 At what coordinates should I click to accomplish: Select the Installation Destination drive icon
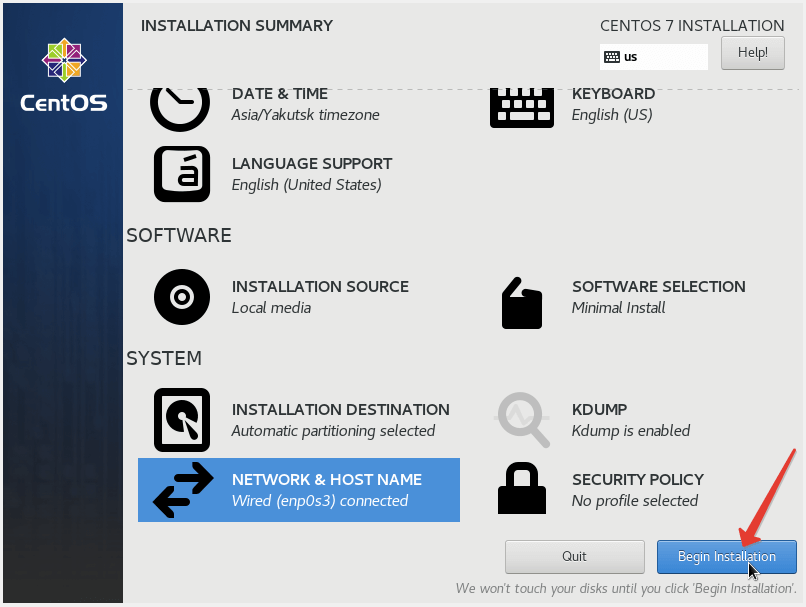pos(181,420)
